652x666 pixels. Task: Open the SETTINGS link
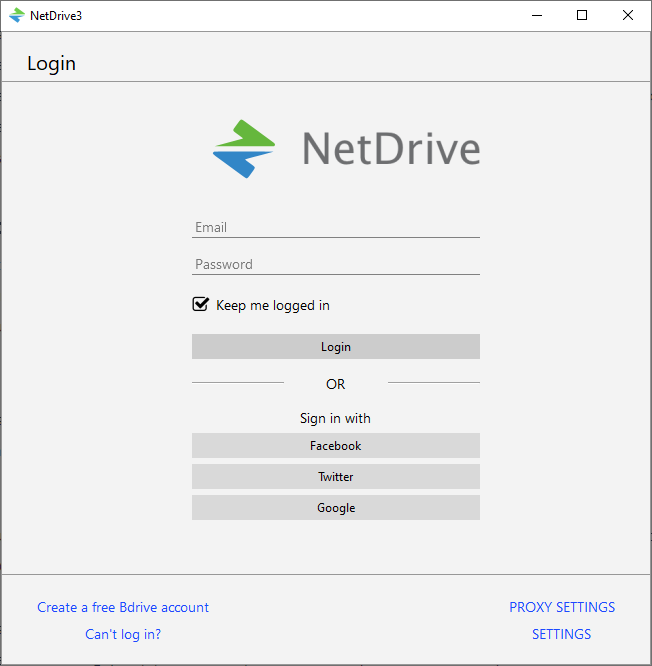562,634
